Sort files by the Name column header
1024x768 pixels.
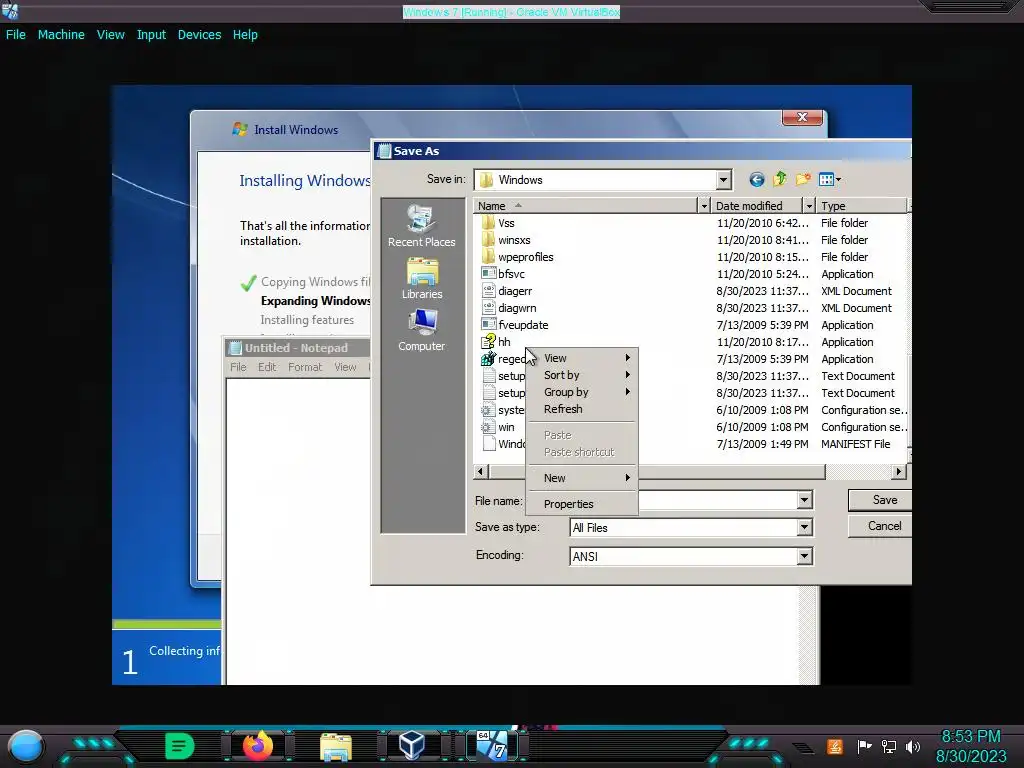[585, 206]
